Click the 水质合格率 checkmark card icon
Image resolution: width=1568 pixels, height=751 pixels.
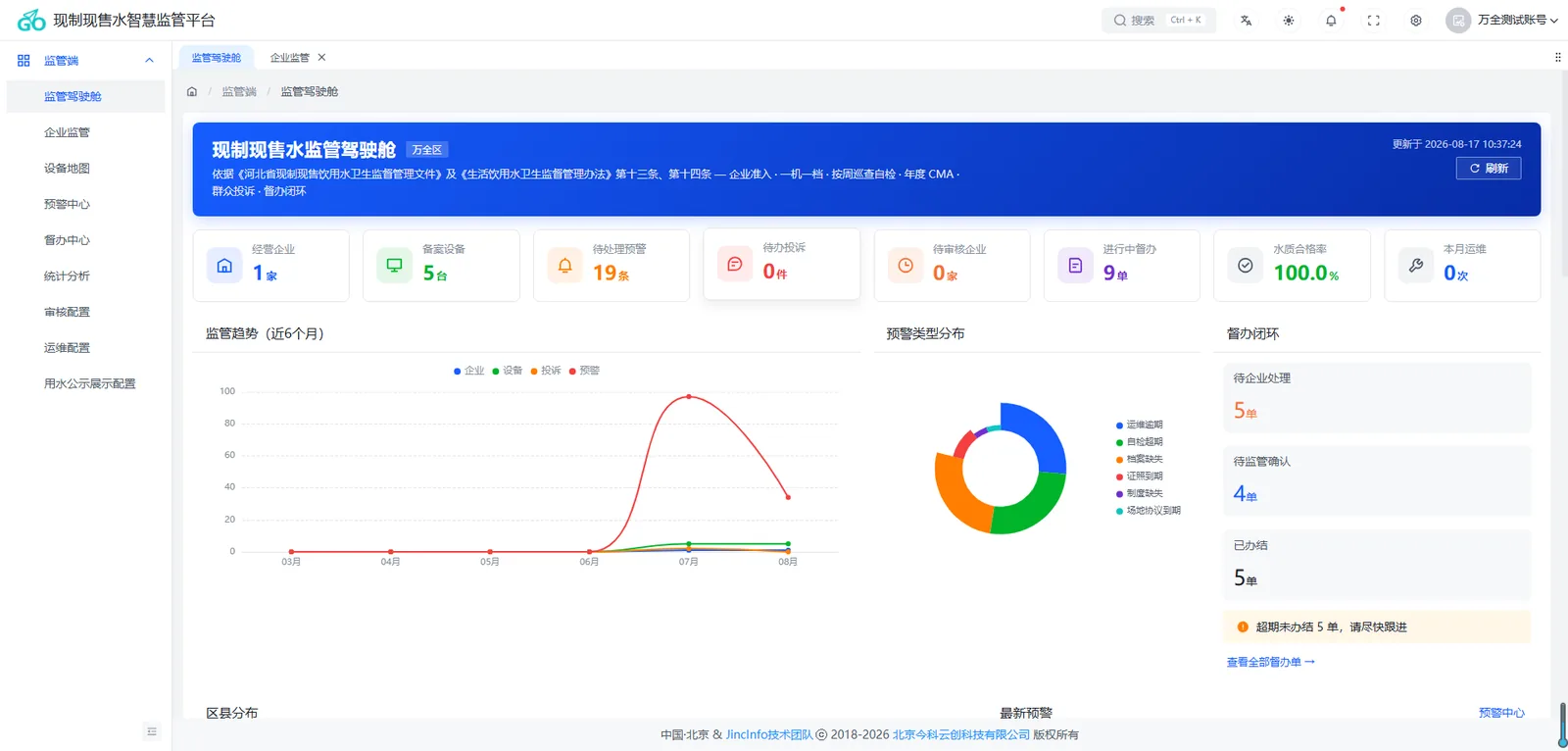point(1246,266)
